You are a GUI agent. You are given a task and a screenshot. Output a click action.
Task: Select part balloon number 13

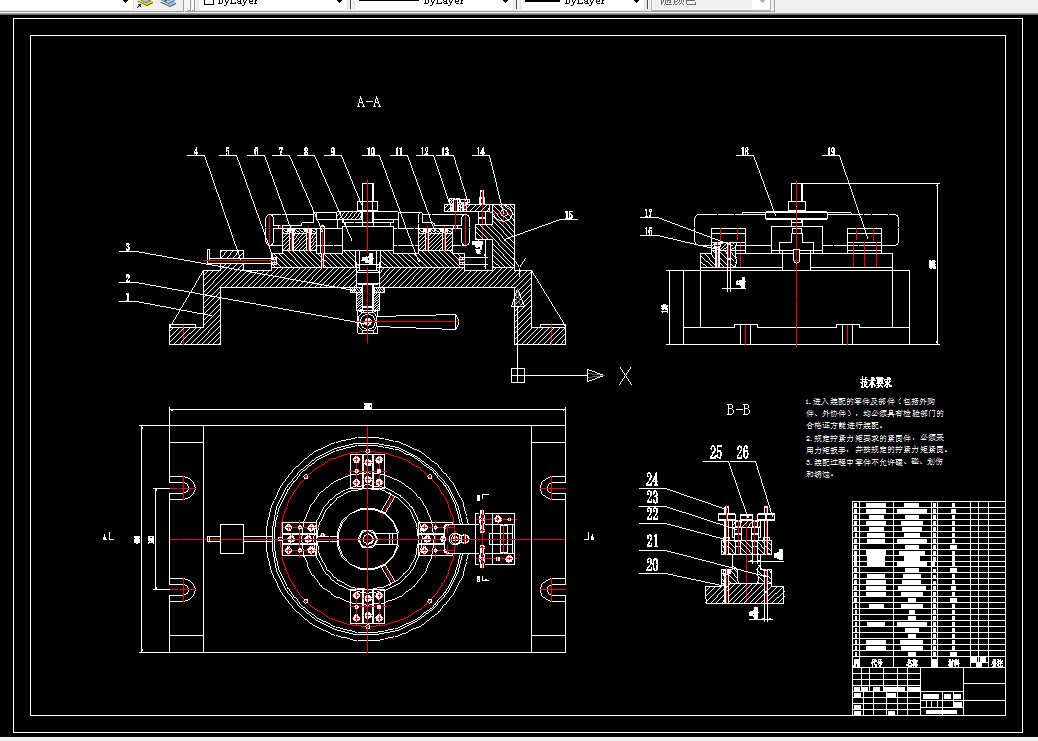pyautogui.click(x=446, y=152)
